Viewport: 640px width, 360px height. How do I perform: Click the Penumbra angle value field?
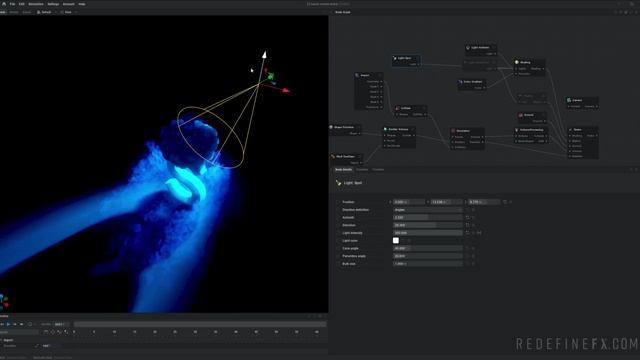point(428,256)
